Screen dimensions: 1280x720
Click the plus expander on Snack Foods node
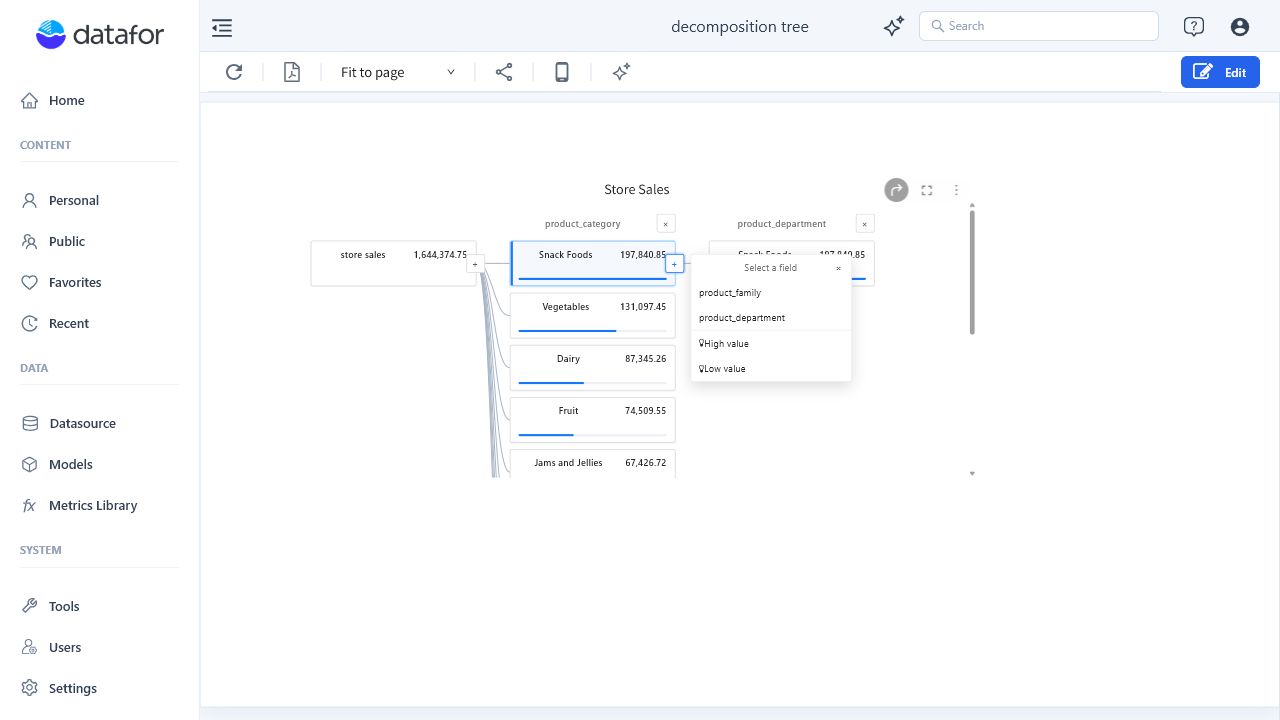(674, 264)
